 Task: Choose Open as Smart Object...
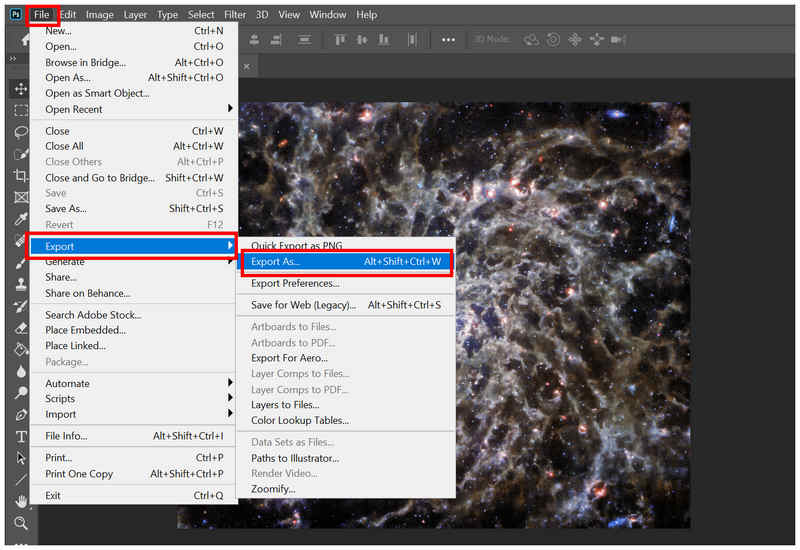(x=134, y=93)
